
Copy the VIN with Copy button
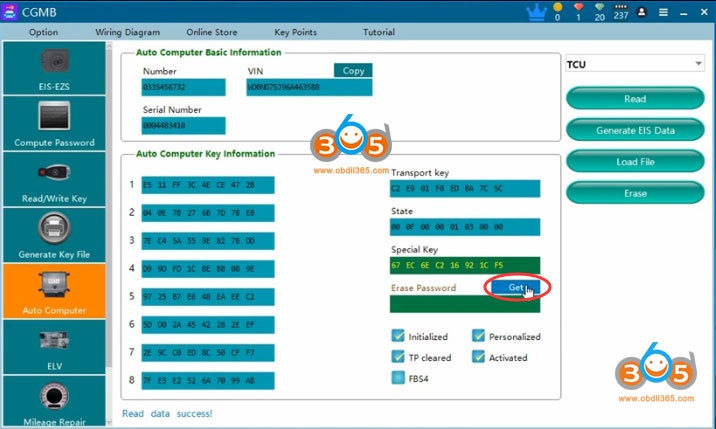click(x=353, y=70)
